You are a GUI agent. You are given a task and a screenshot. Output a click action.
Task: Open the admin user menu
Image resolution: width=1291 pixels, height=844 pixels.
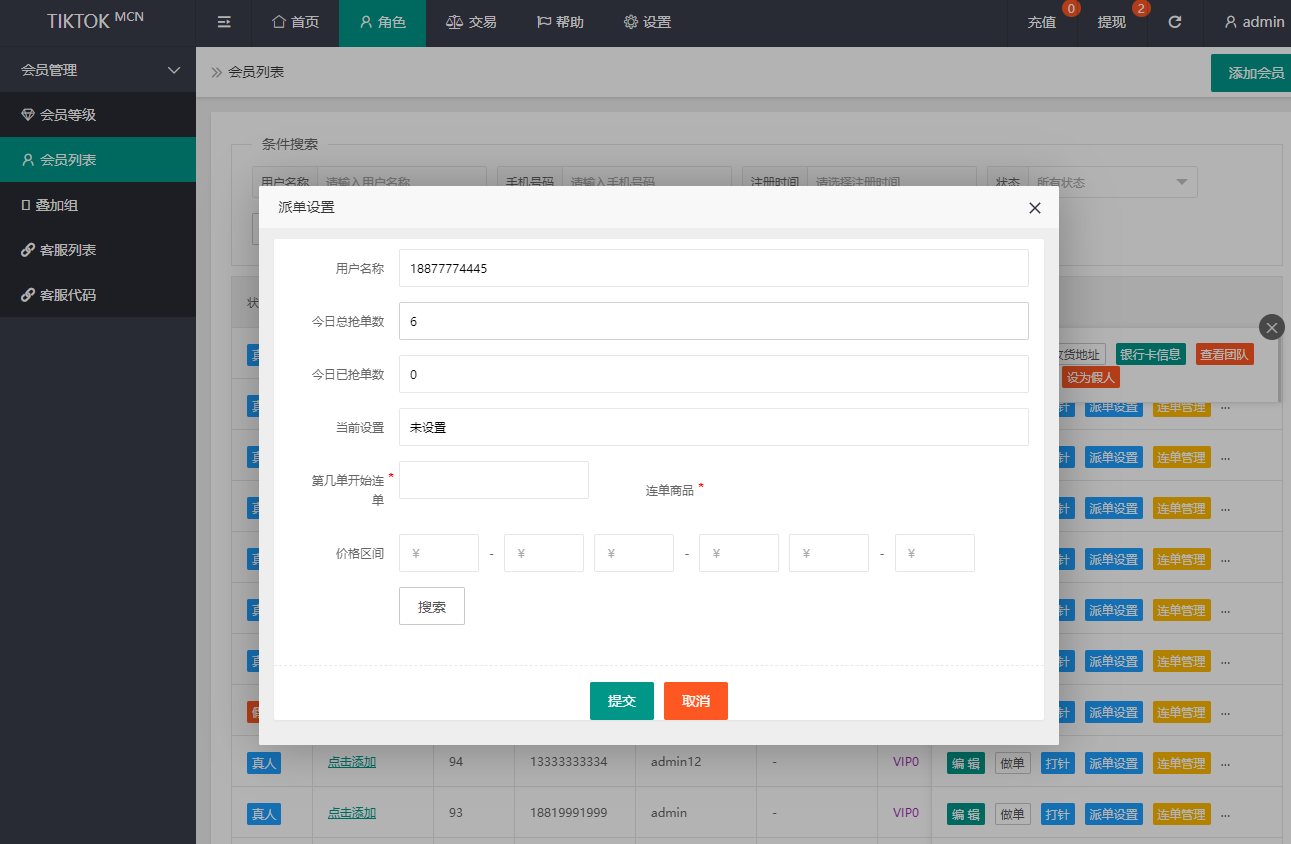[1254, 22]
